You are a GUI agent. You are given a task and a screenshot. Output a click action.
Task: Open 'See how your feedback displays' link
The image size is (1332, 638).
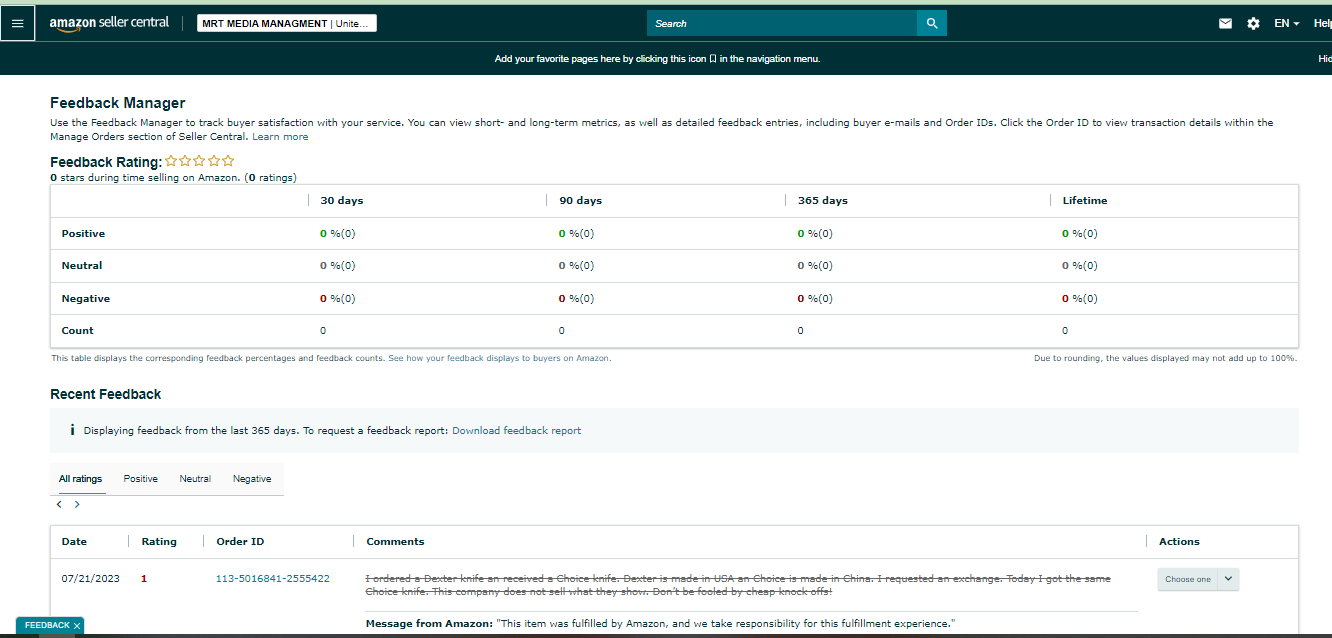click(x=499, y=358)
